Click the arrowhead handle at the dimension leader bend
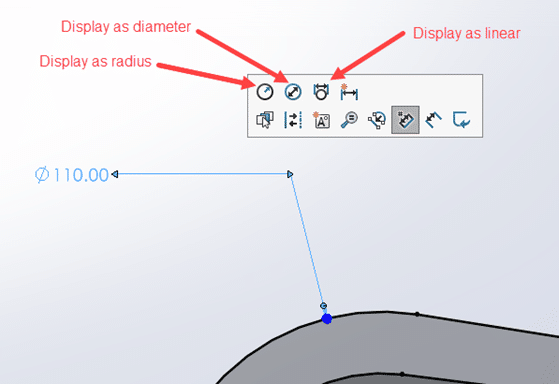Image resolution: width=559 pixels, height=384 pixels. coord(290,174)
